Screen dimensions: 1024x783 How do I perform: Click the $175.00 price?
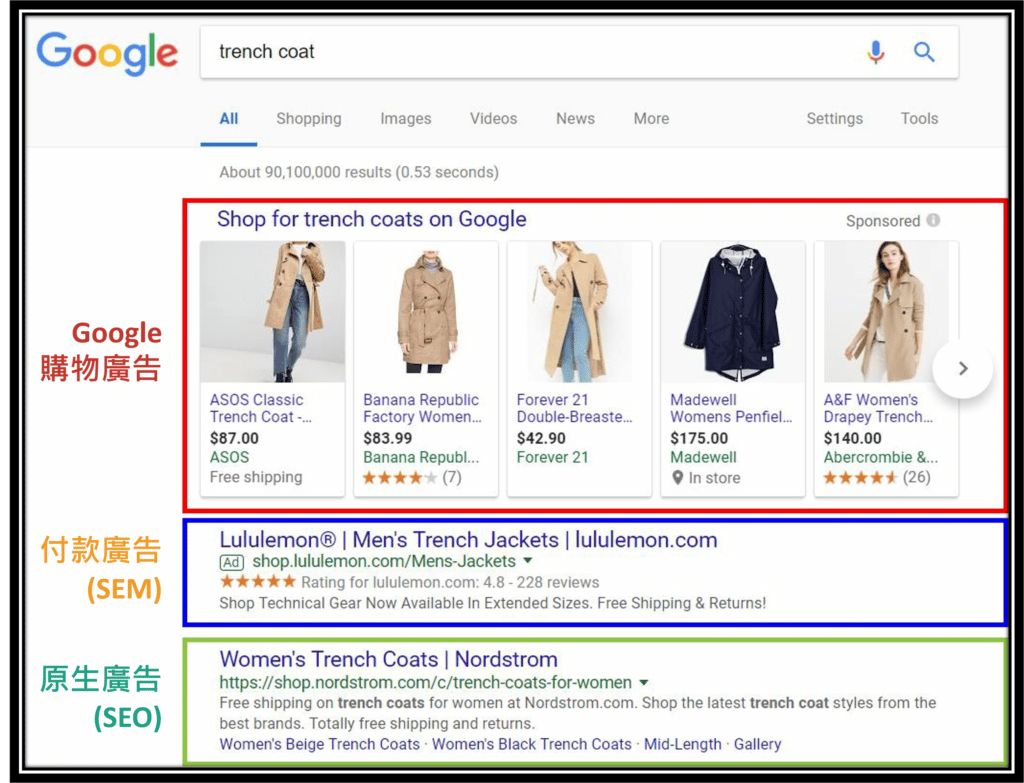pos(699,438)
